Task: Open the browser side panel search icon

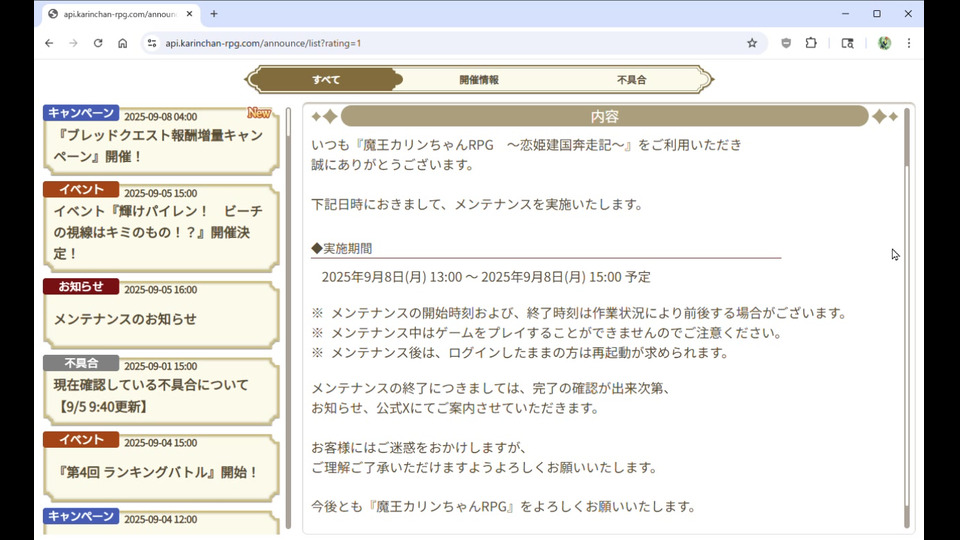Action: coord(847,43)
